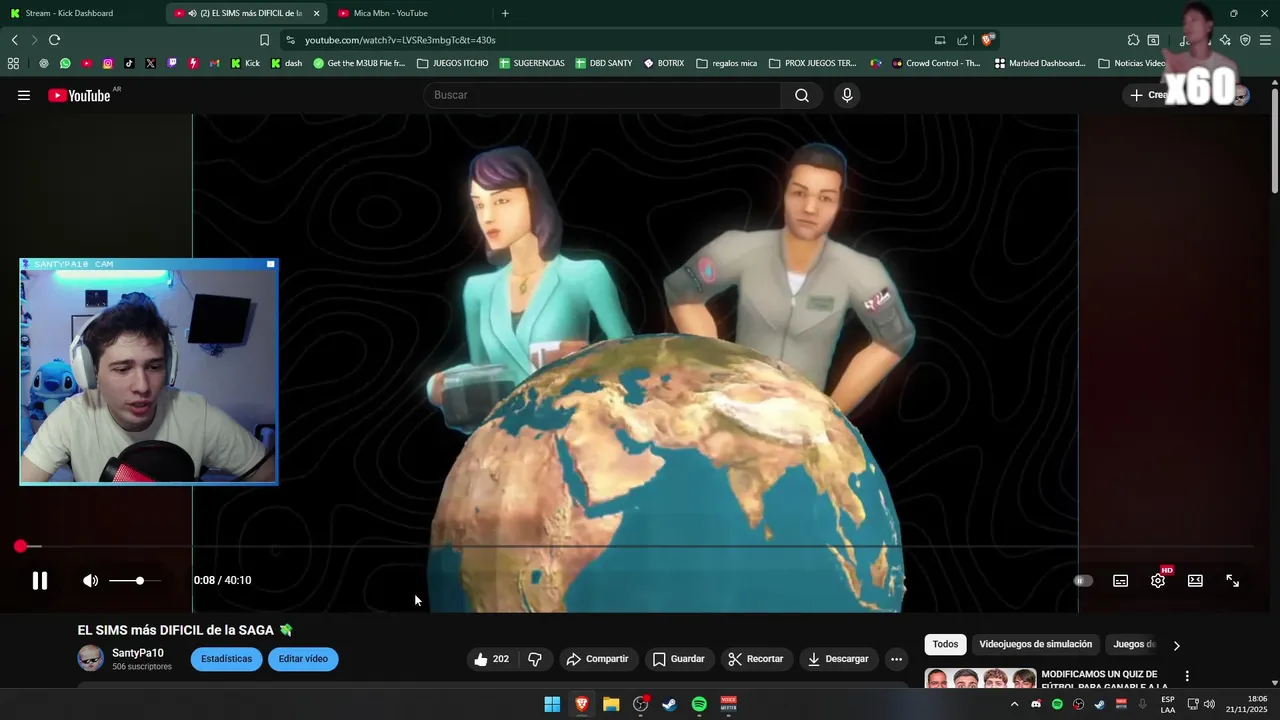Screen dimensions: 1280x720
Task: Open Spotify from the taskbar
Action: [699, 704]
